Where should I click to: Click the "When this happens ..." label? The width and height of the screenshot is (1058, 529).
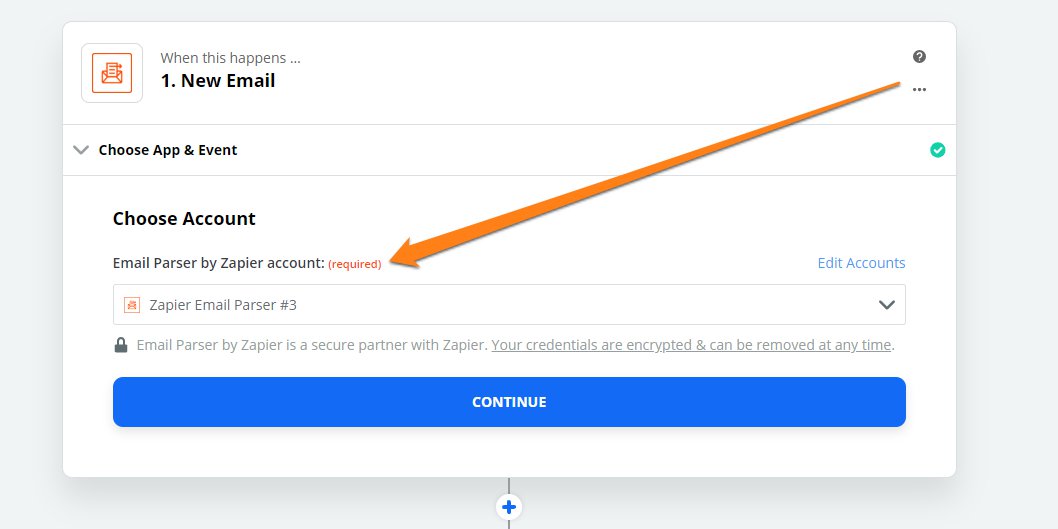coord(230,58)
